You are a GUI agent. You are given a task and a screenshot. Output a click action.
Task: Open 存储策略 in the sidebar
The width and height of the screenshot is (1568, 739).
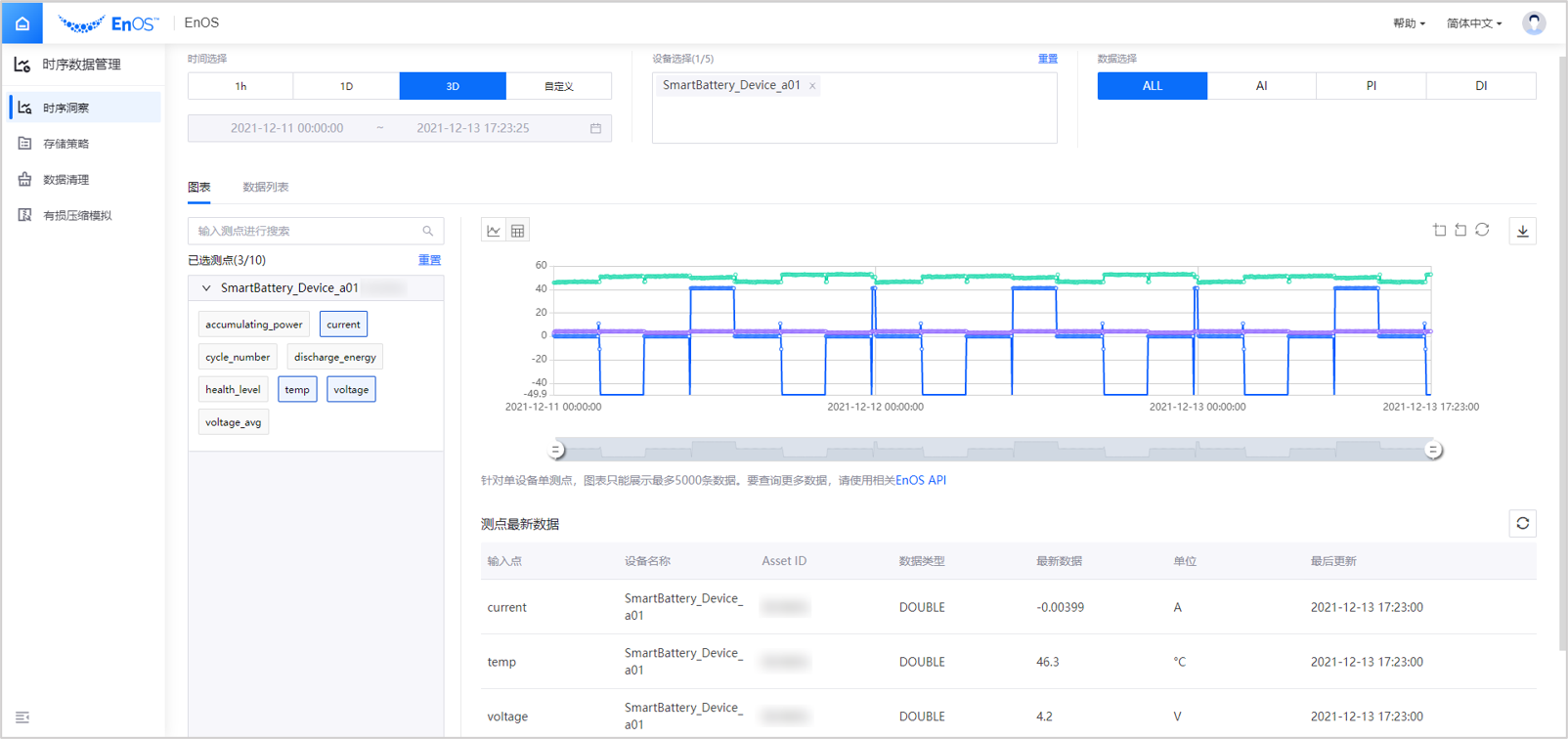(x=65, y=144)
